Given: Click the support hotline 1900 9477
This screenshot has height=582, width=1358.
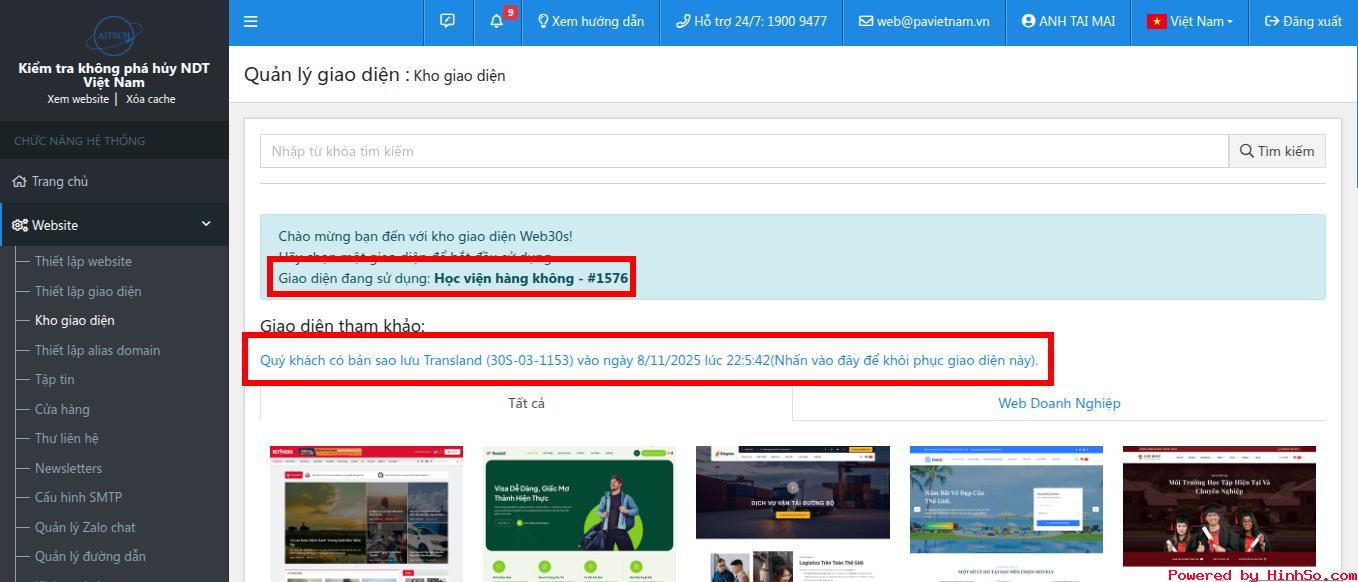Looking at the screenshot, I should click(751, 21).
